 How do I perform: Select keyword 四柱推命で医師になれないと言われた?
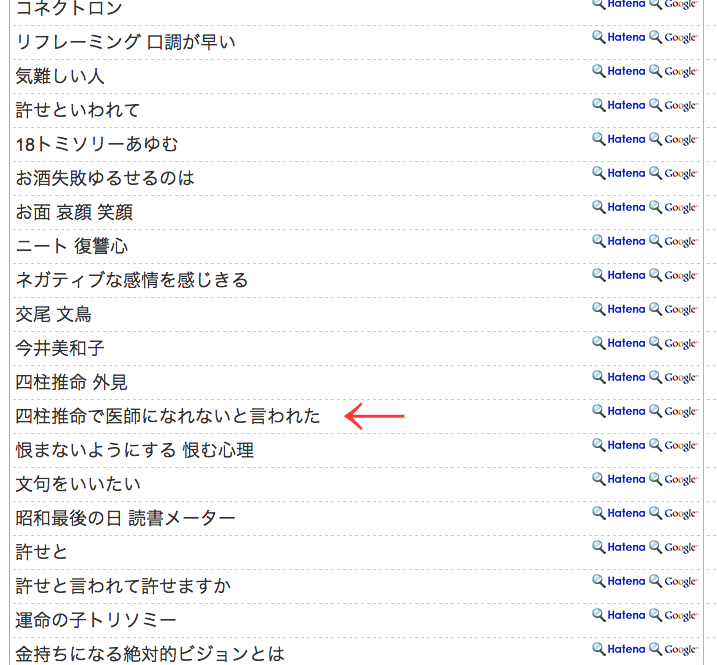coord(168,416)
